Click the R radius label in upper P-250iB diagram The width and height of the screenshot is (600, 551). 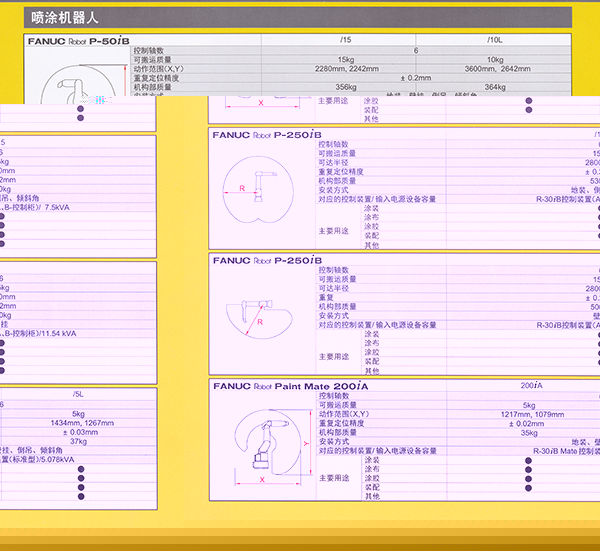point(242,188)
